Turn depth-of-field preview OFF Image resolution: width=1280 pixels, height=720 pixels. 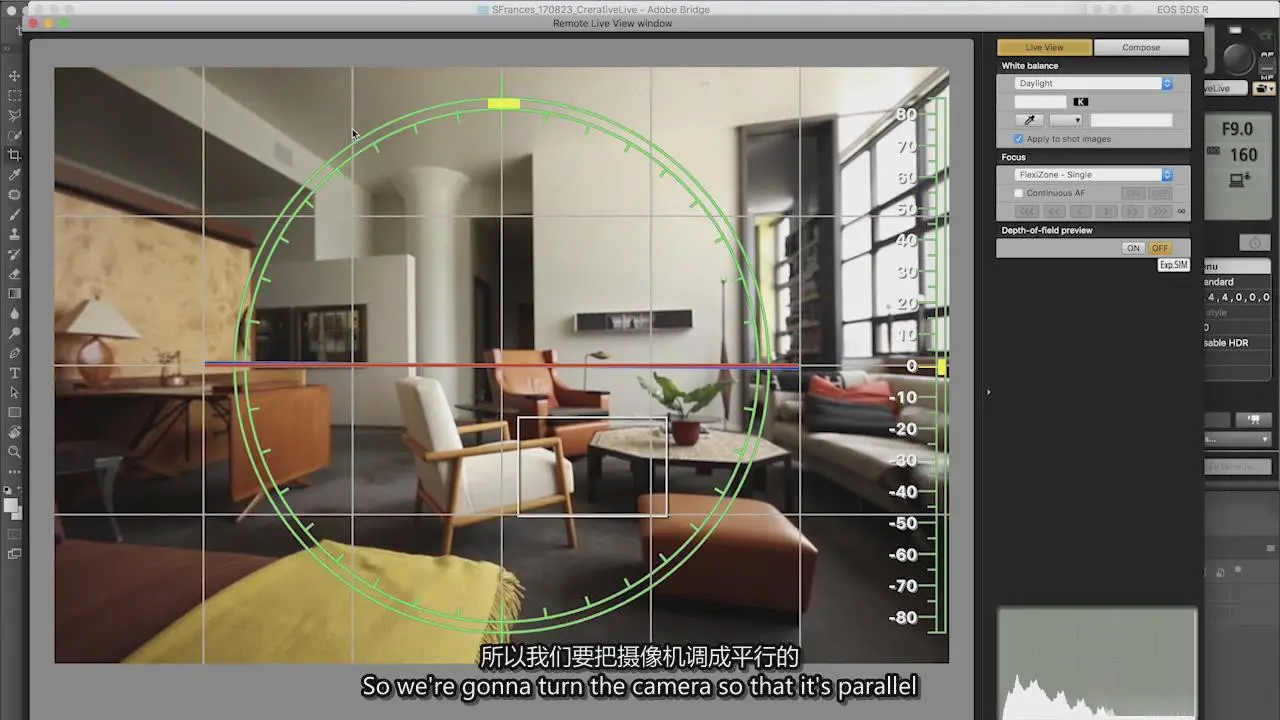tap(1159, 248)
